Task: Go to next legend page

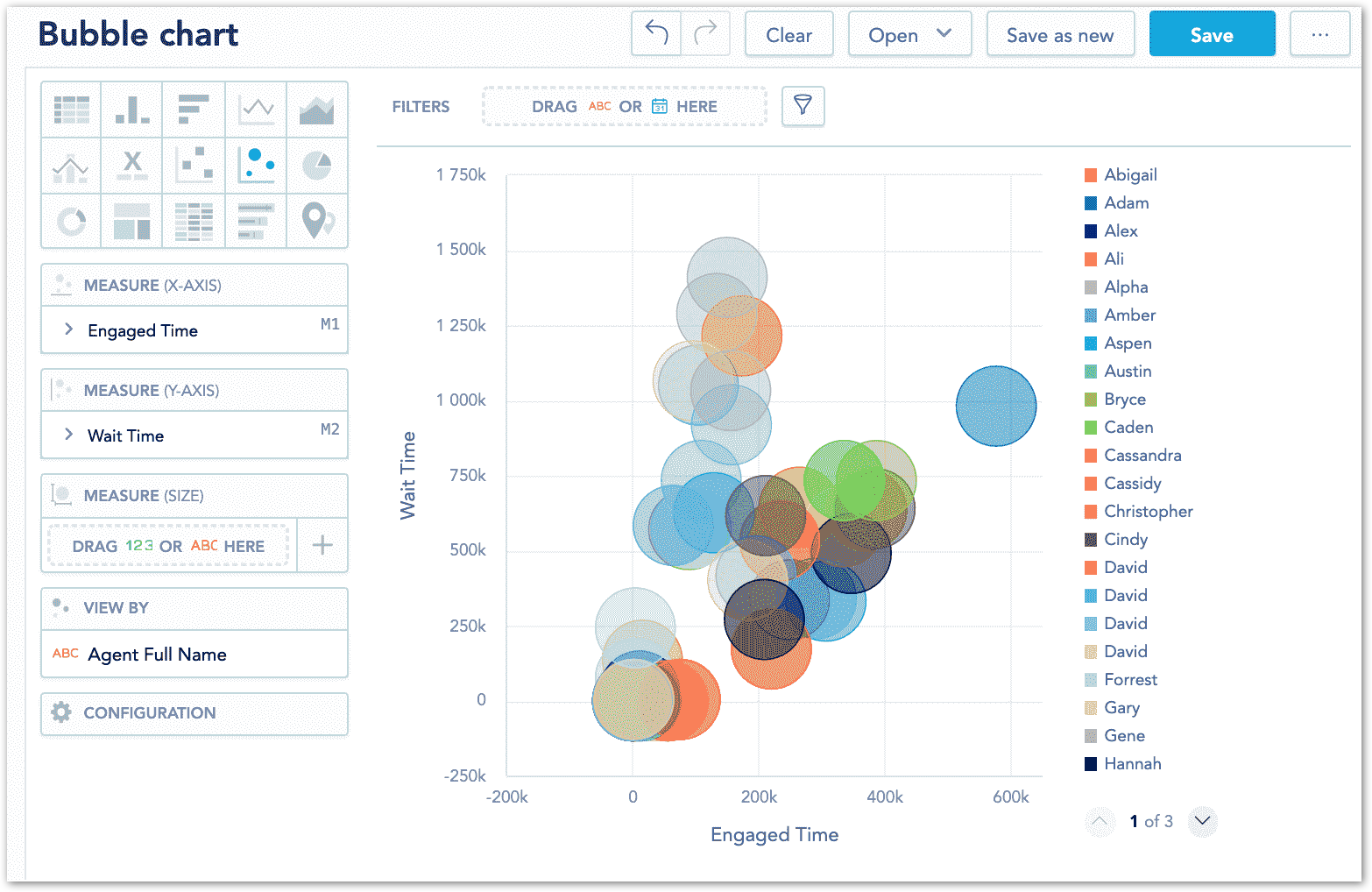Action: coord(1202,822)
